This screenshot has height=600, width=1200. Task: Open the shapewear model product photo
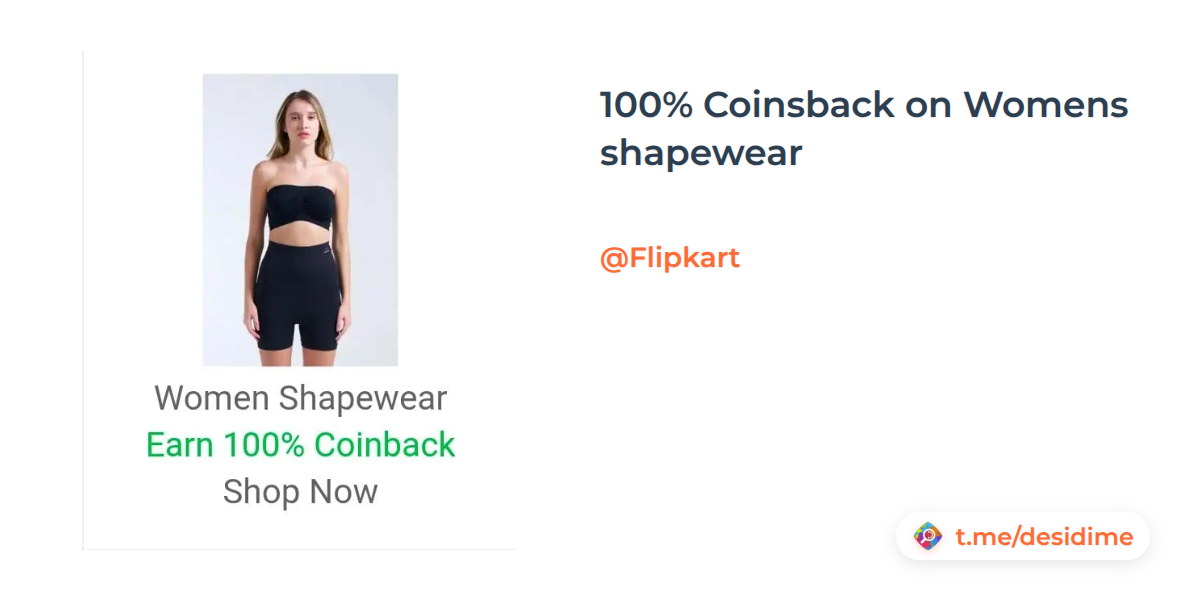pyautogui.click(x=300, y=219)
